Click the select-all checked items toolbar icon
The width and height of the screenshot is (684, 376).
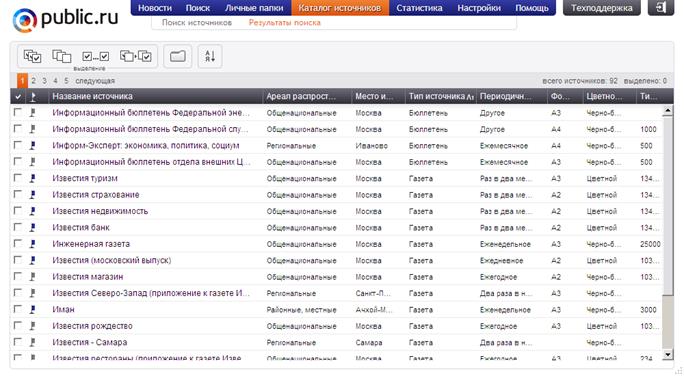click(x=32, y=56)
